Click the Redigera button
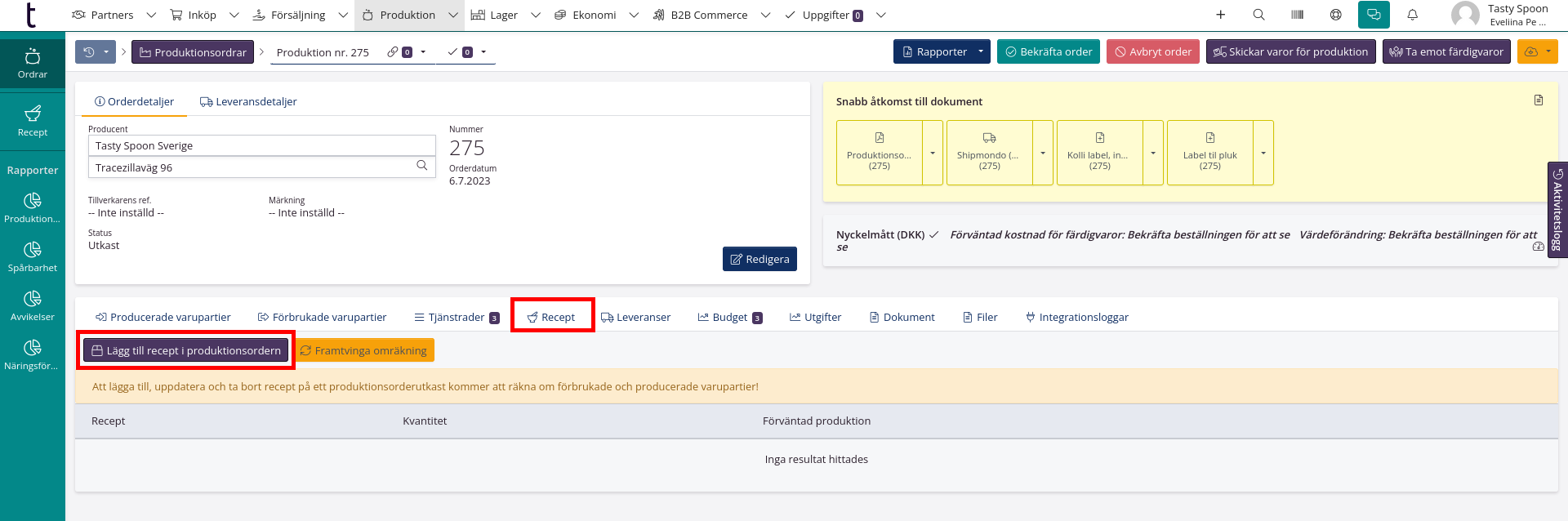Screen dimensions: 1568x521 coord(759,259)
